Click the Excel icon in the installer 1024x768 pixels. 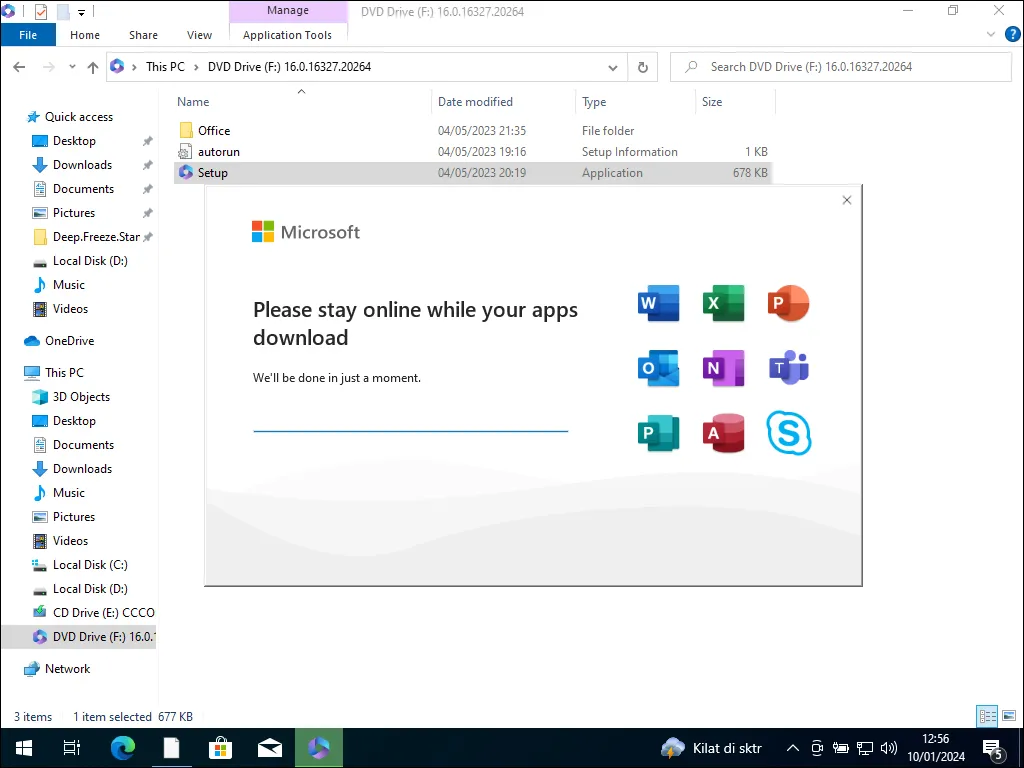(722, 302)
